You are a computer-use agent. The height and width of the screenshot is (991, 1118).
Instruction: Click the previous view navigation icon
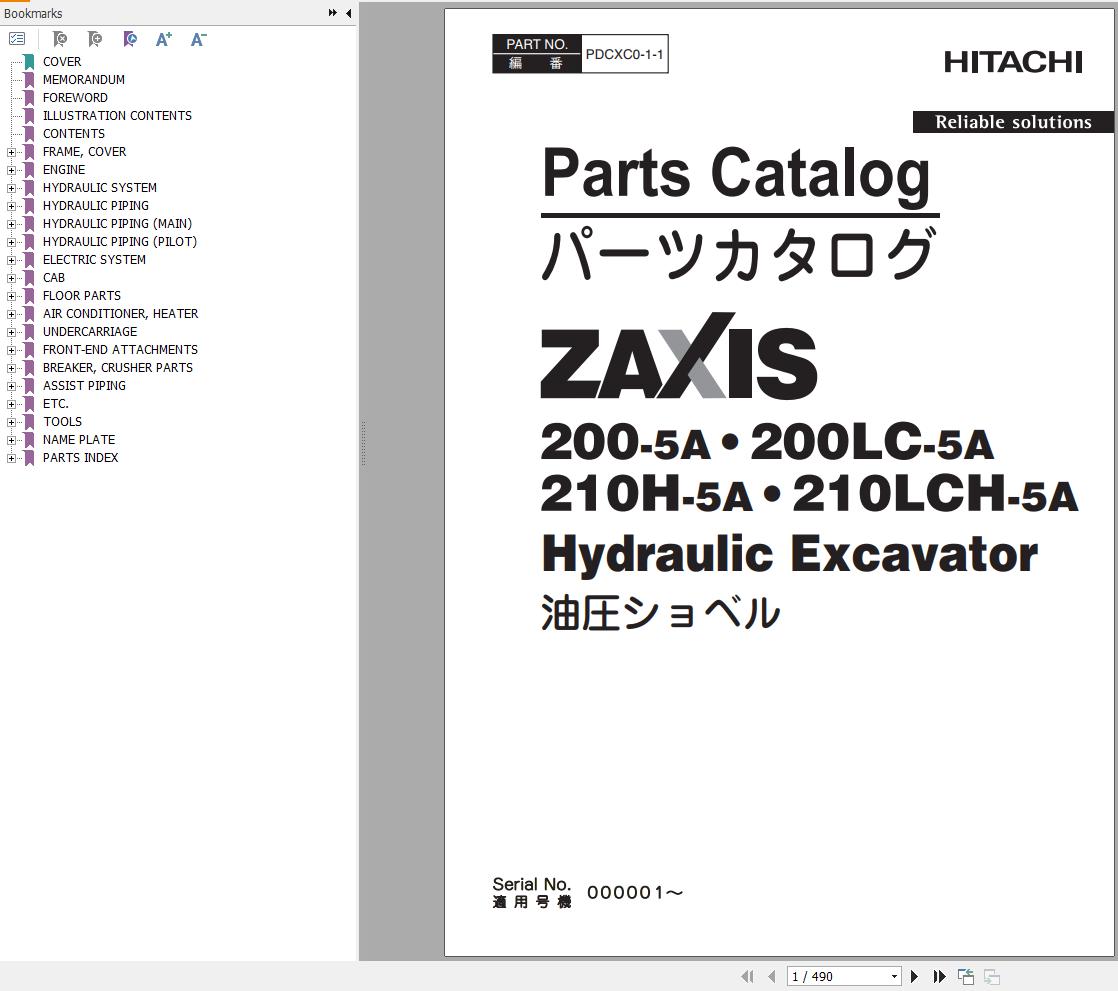[966, 976]
